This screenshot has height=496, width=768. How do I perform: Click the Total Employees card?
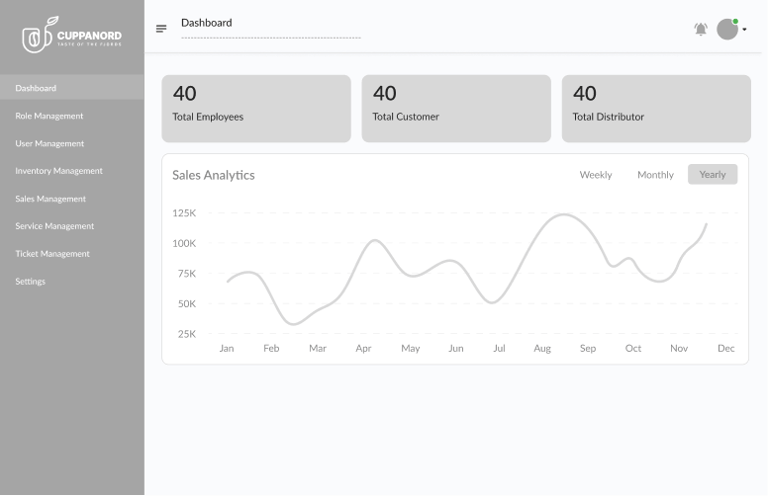(x=256, y=108)
